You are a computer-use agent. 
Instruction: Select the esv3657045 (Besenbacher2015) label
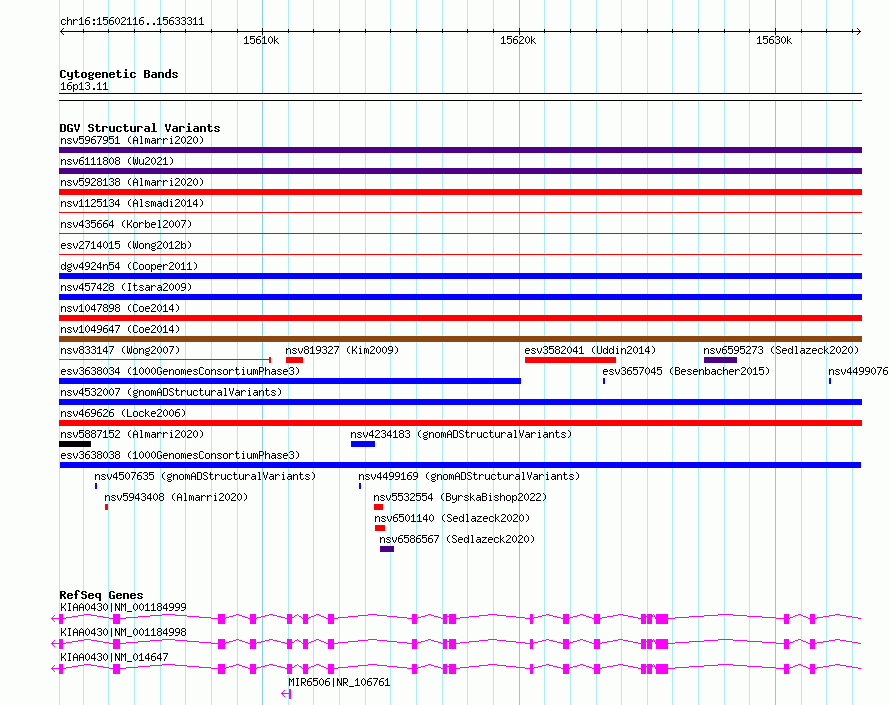[686, 371]
